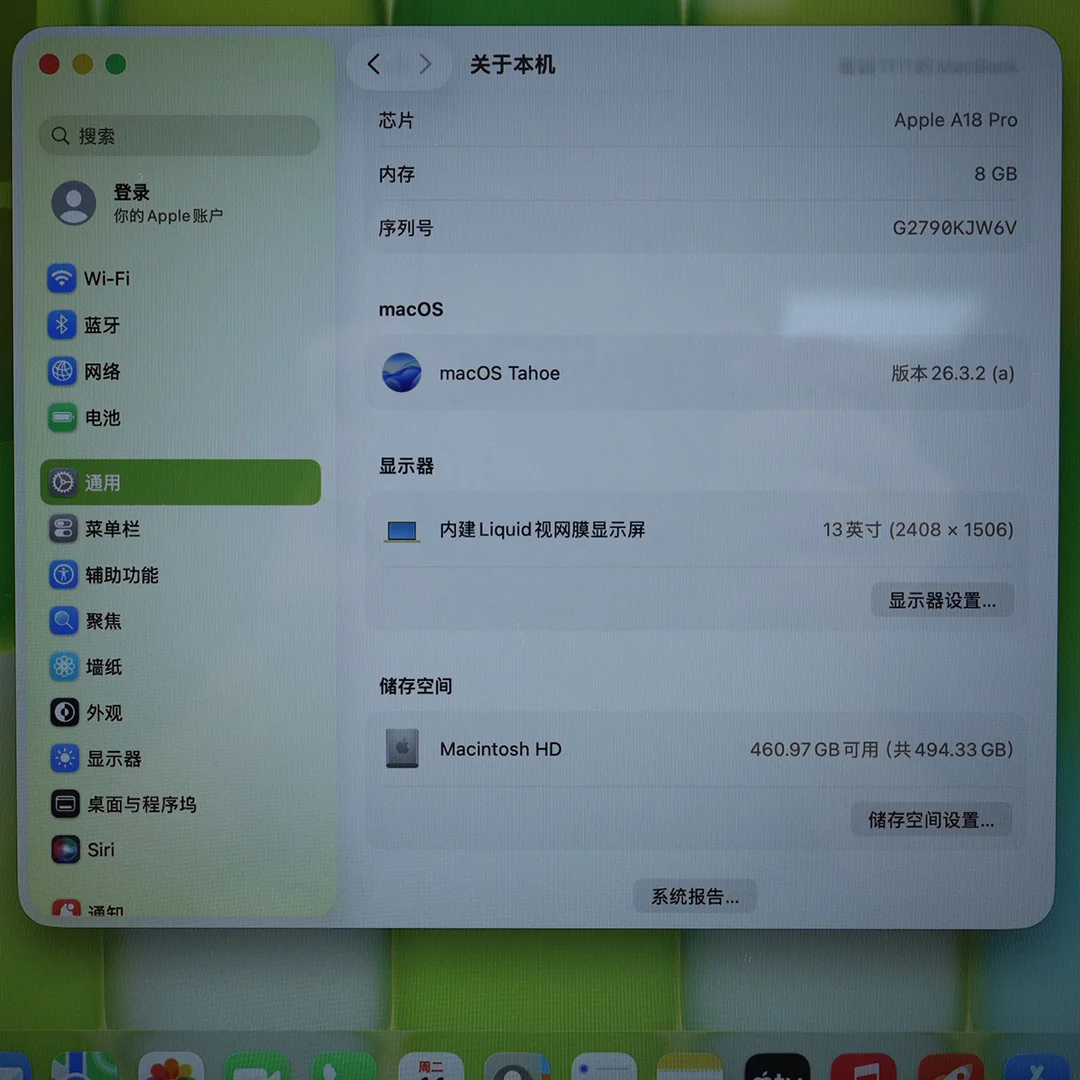Select the 通用 sidebar item

coord(180,482)
